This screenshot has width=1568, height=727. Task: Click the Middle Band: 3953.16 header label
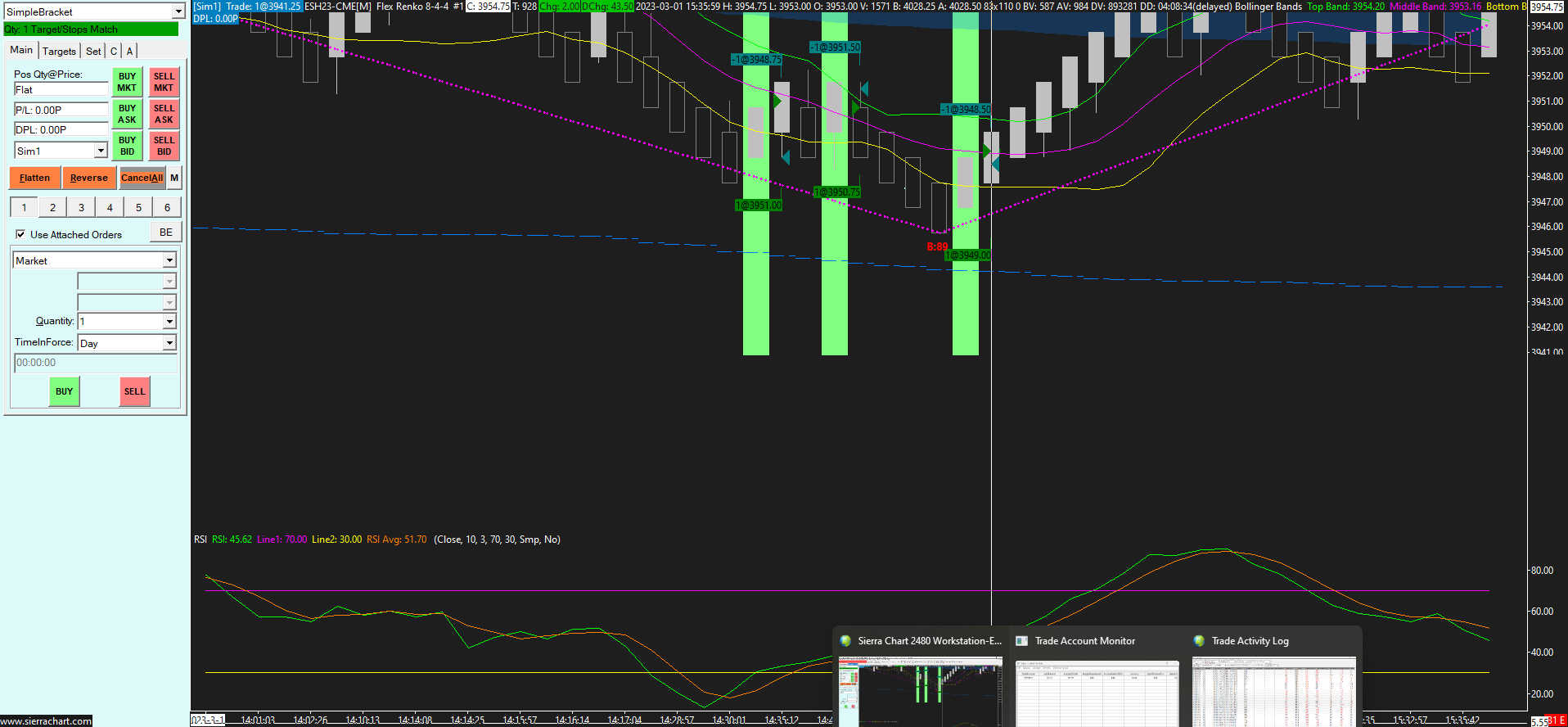pyautogui.click(x=1435, y=7)
